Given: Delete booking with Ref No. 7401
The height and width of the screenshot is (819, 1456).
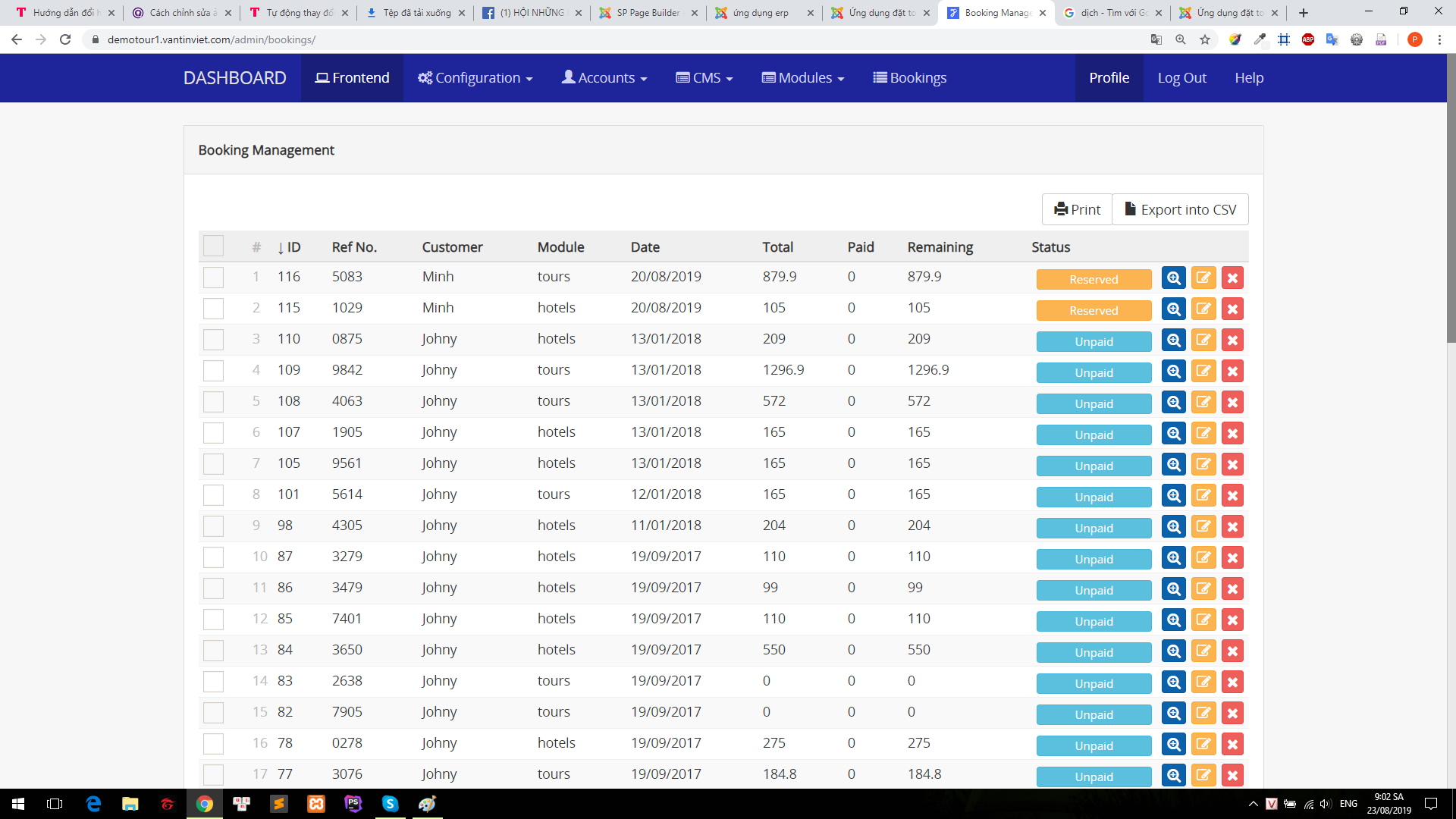Looking at the screenshot, I should coord(1232,620).
